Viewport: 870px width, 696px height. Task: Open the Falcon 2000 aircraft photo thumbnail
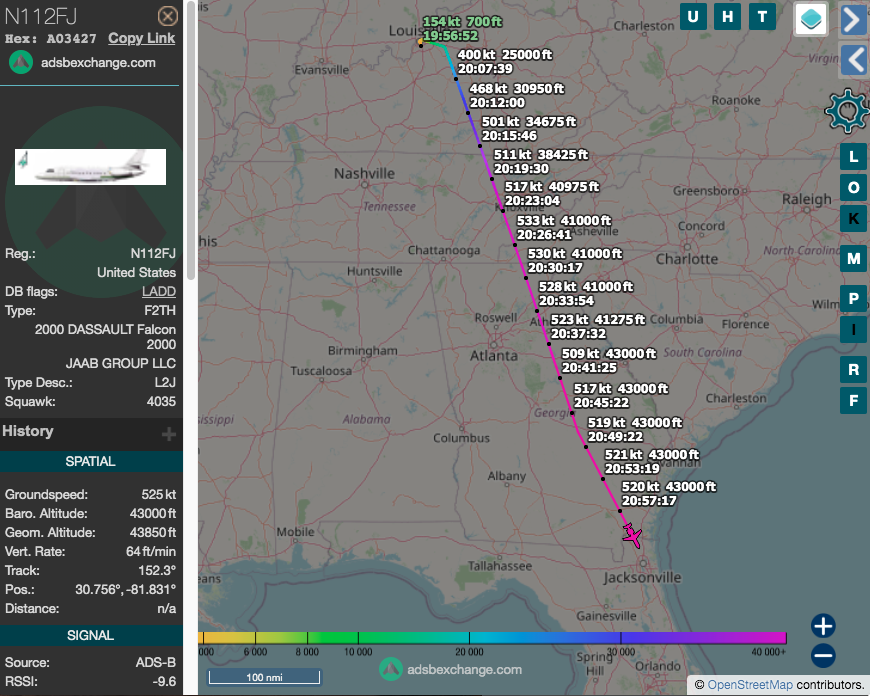pos(90,167)
